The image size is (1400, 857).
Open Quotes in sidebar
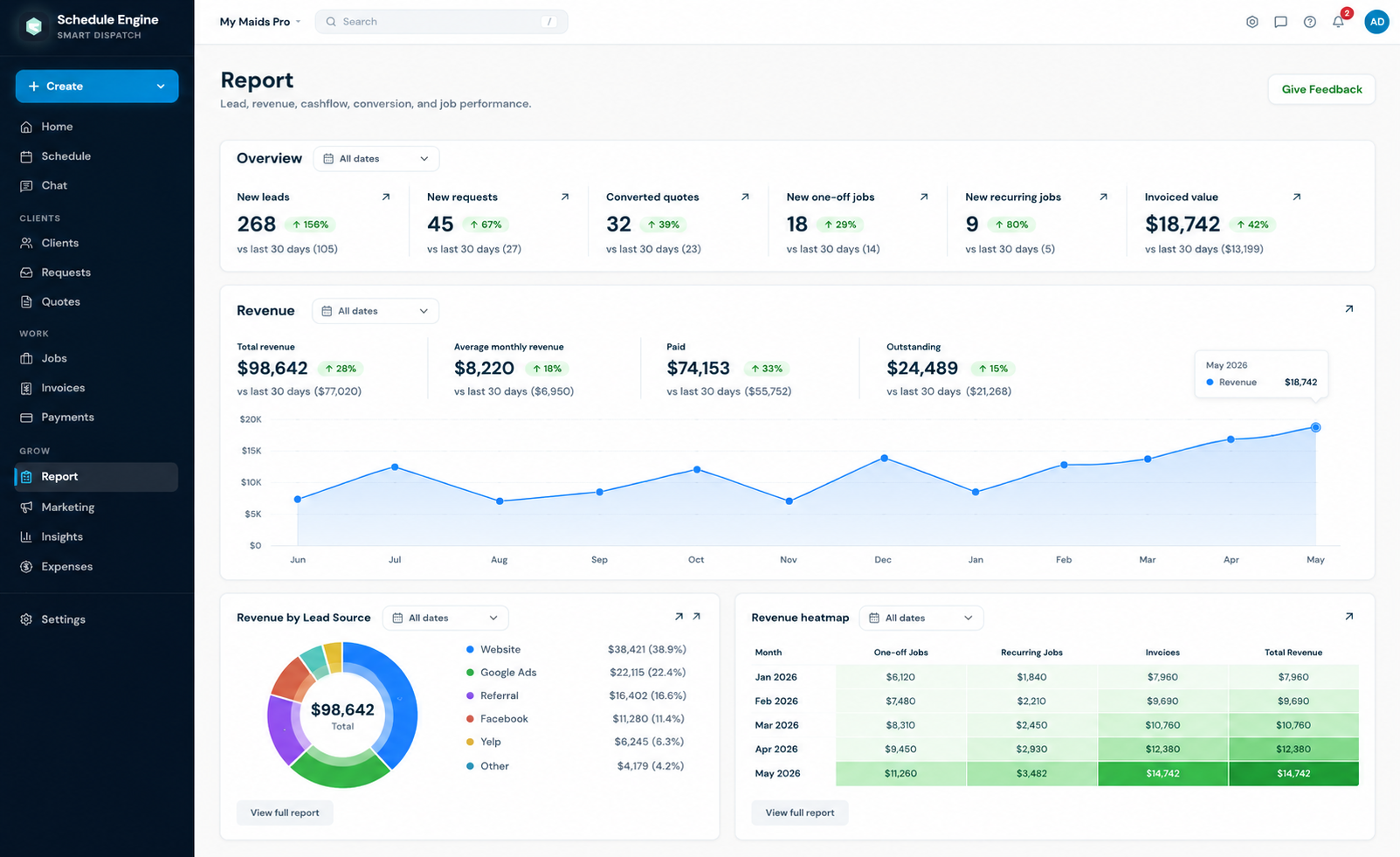(x=97, y=301)
